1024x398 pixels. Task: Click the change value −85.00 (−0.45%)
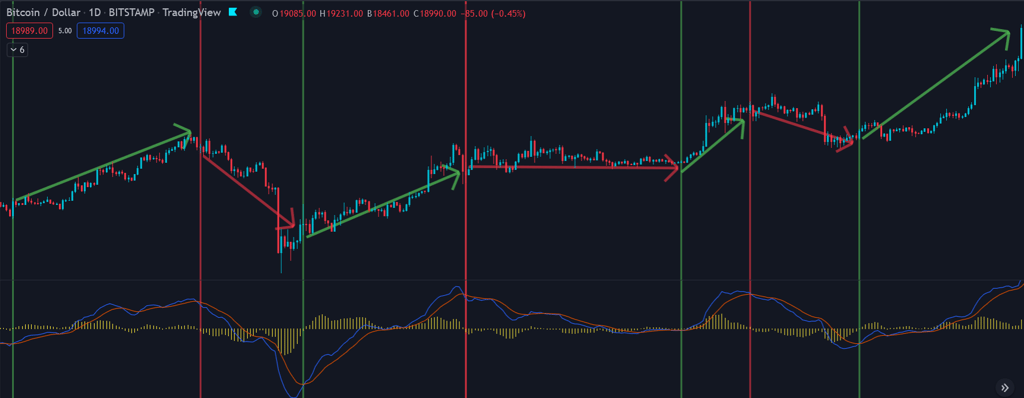tap(494, 13)
